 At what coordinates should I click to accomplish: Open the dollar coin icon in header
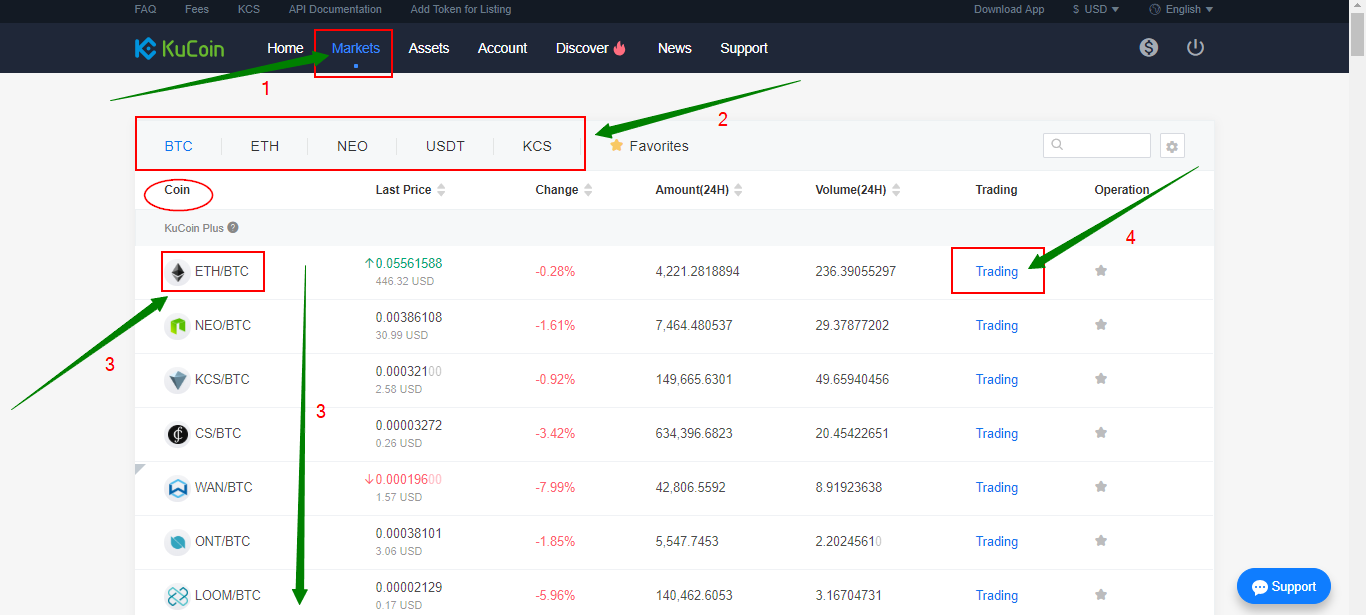pos(1149,47)
